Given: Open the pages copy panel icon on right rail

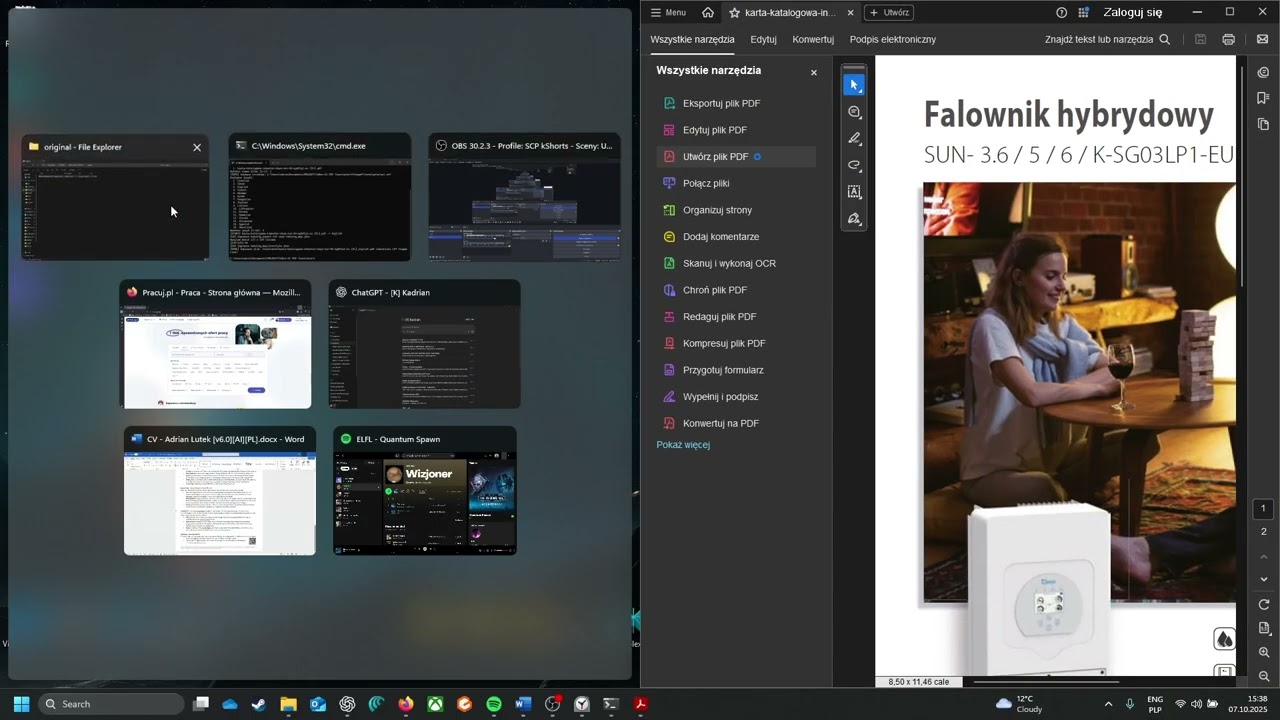Looking at the screenshot, I should (1263, 124).
